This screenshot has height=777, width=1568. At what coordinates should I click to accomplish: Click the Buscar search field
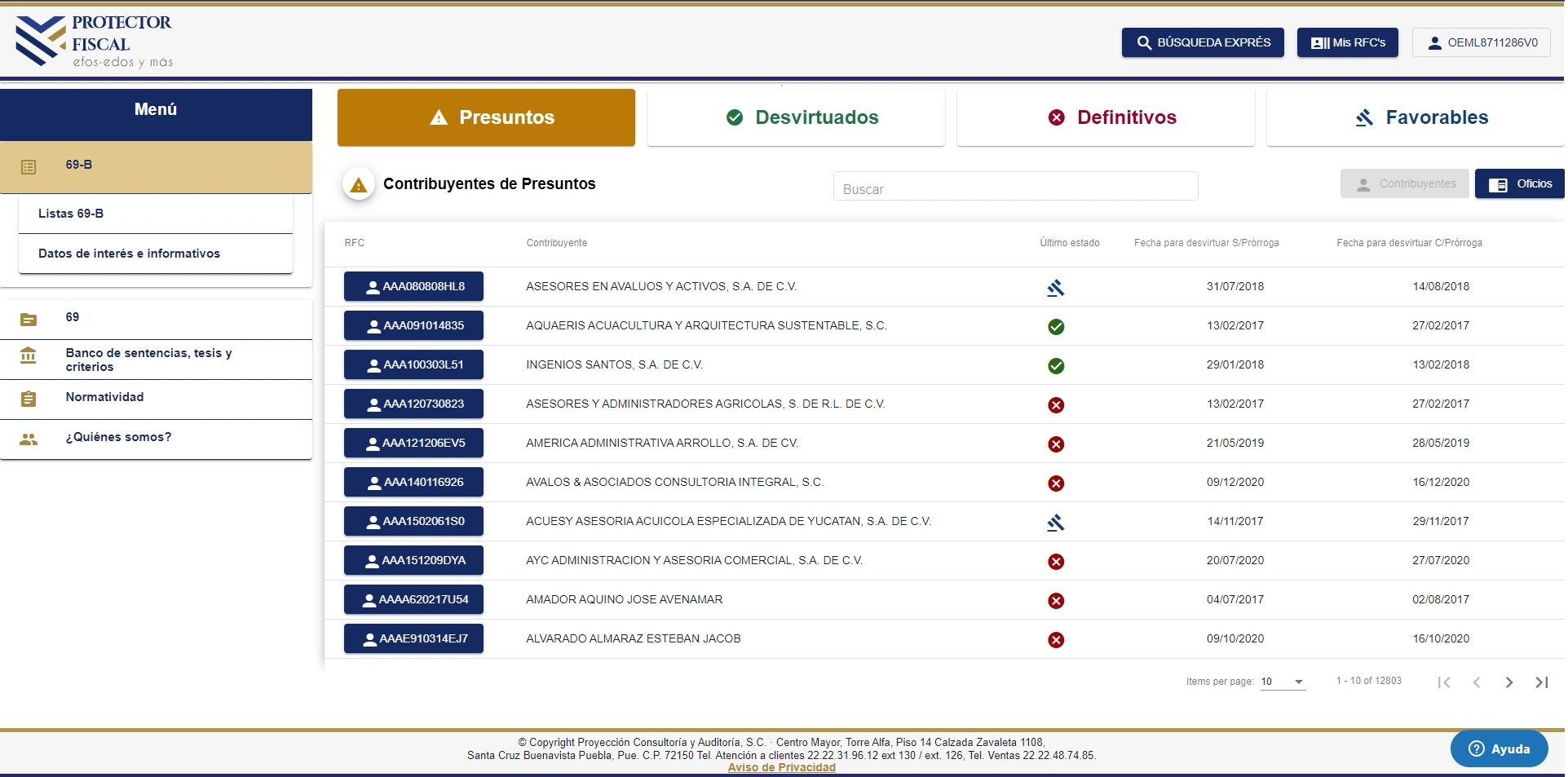click(1015, 188)
